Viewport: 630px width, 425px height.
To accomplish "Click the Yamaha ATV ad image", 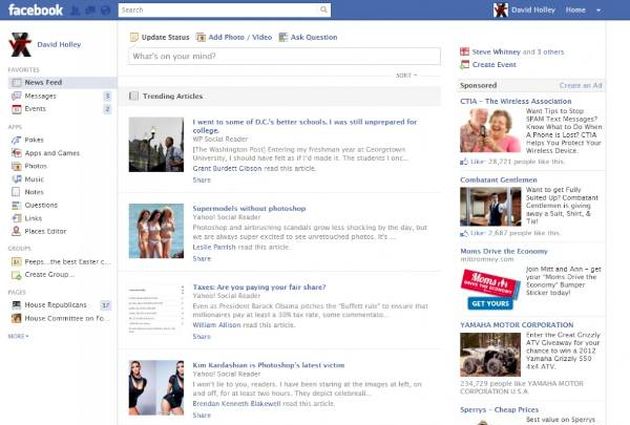I will pyautogui.click(x=490, y=355).
